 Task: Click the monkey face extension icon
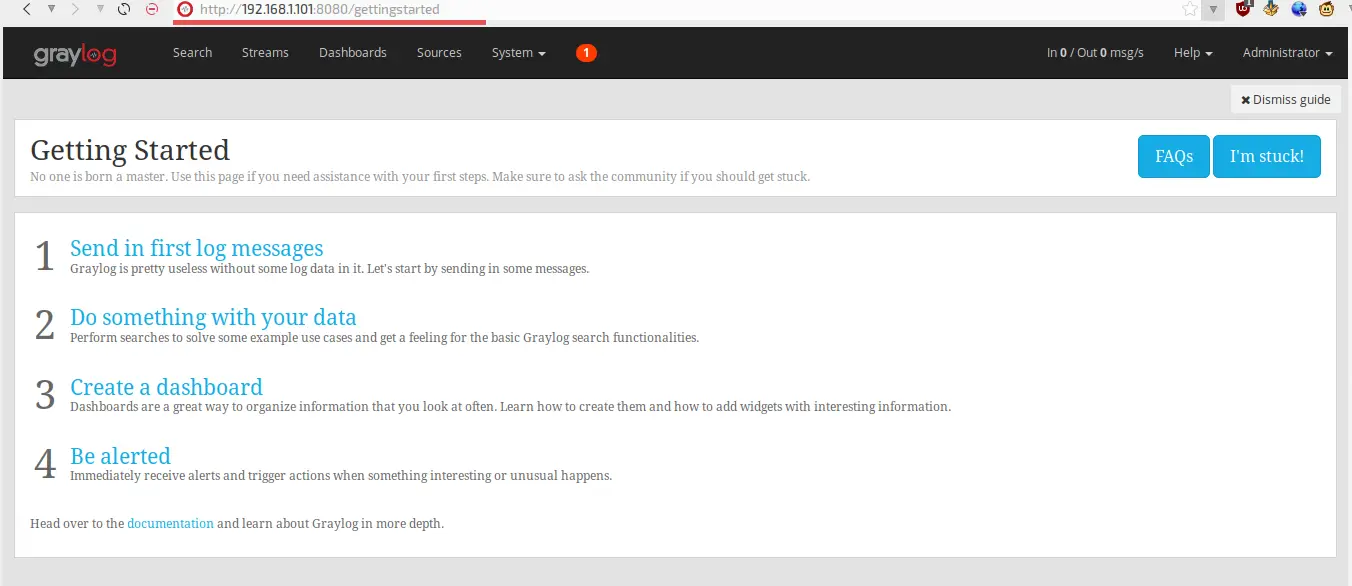1327,9
